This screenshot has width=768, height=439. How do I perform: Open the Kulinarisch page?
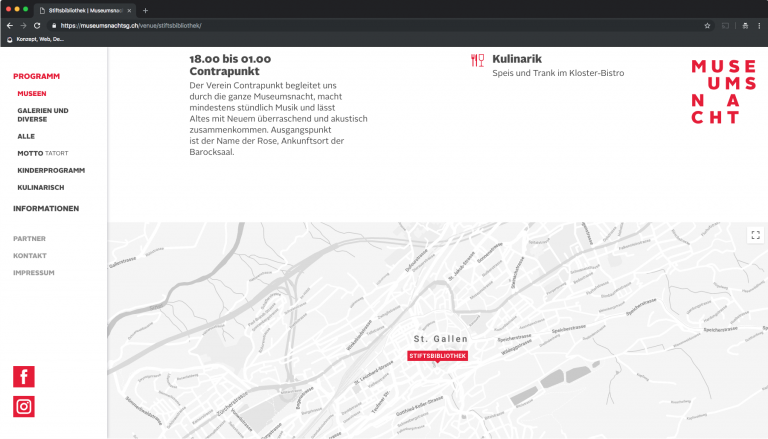pyautogui.click(x=41, y=187)
